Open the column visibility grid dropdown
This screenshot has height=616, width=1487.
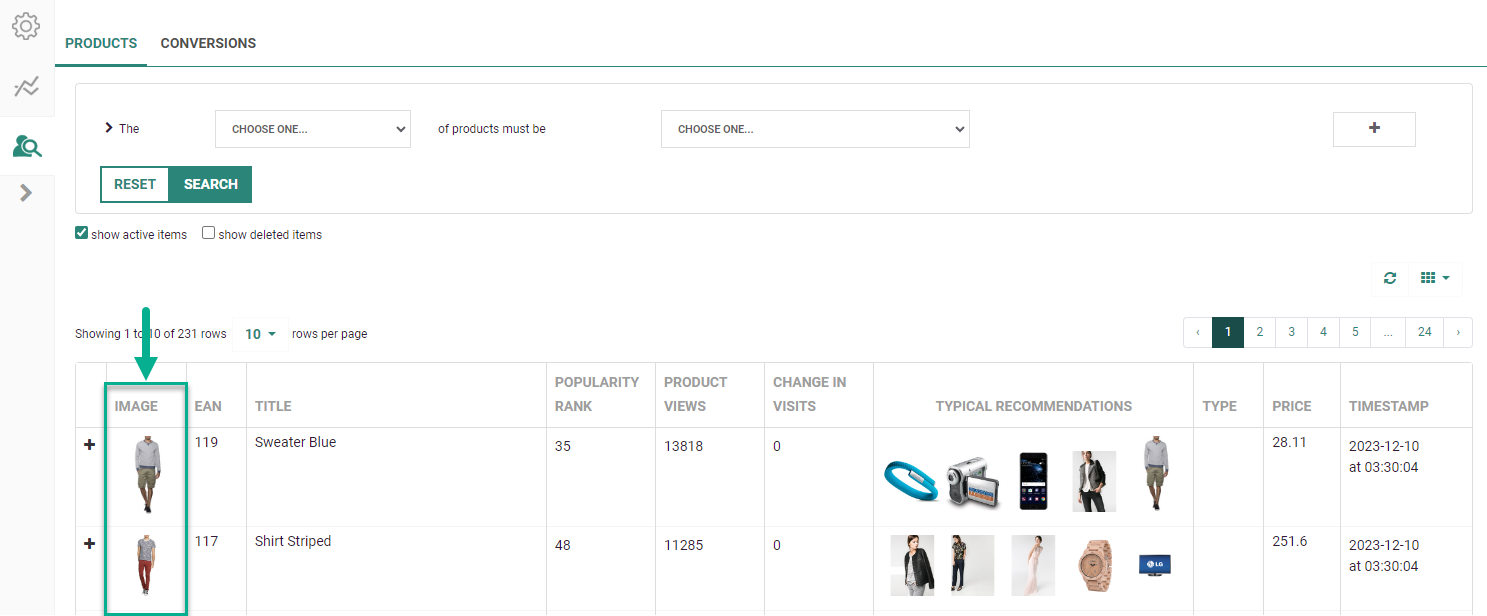1435,278
